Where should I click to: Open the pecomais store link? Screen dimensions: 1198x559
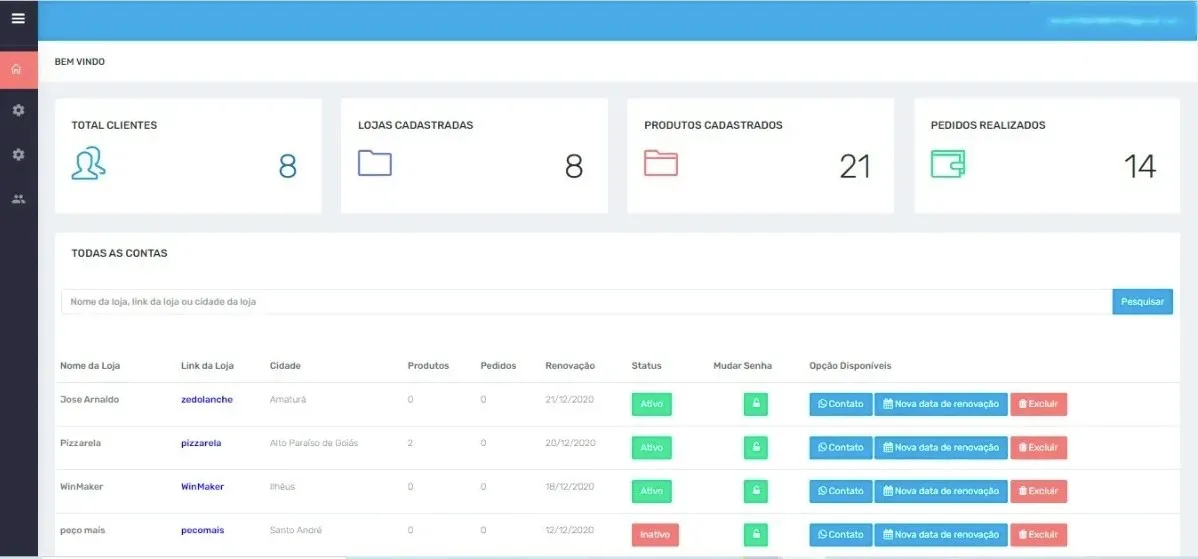[202, 530]
